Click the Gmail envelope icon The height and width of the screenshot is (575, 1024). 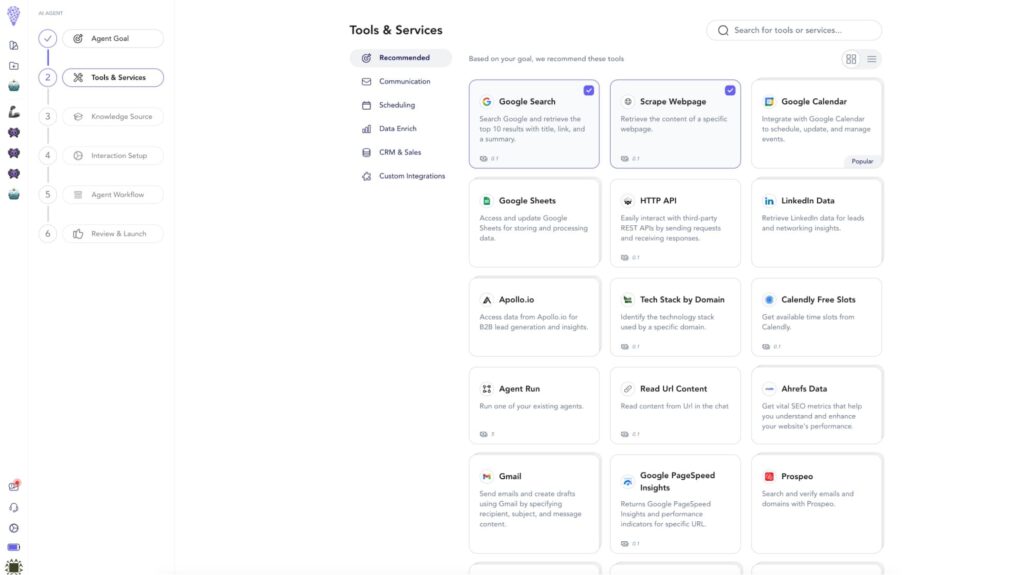point(487,477)
